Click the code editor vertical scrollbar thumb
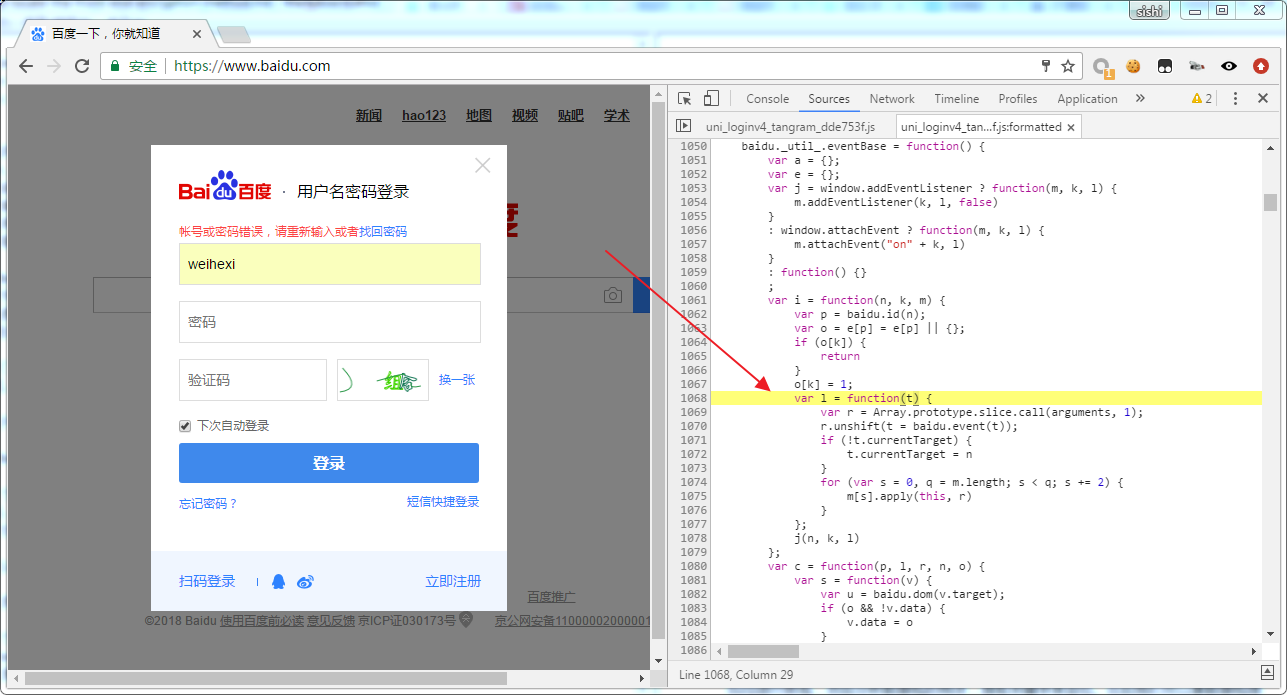The width and height of the screenshot is (1287, 695). (x=1270, y=202)
